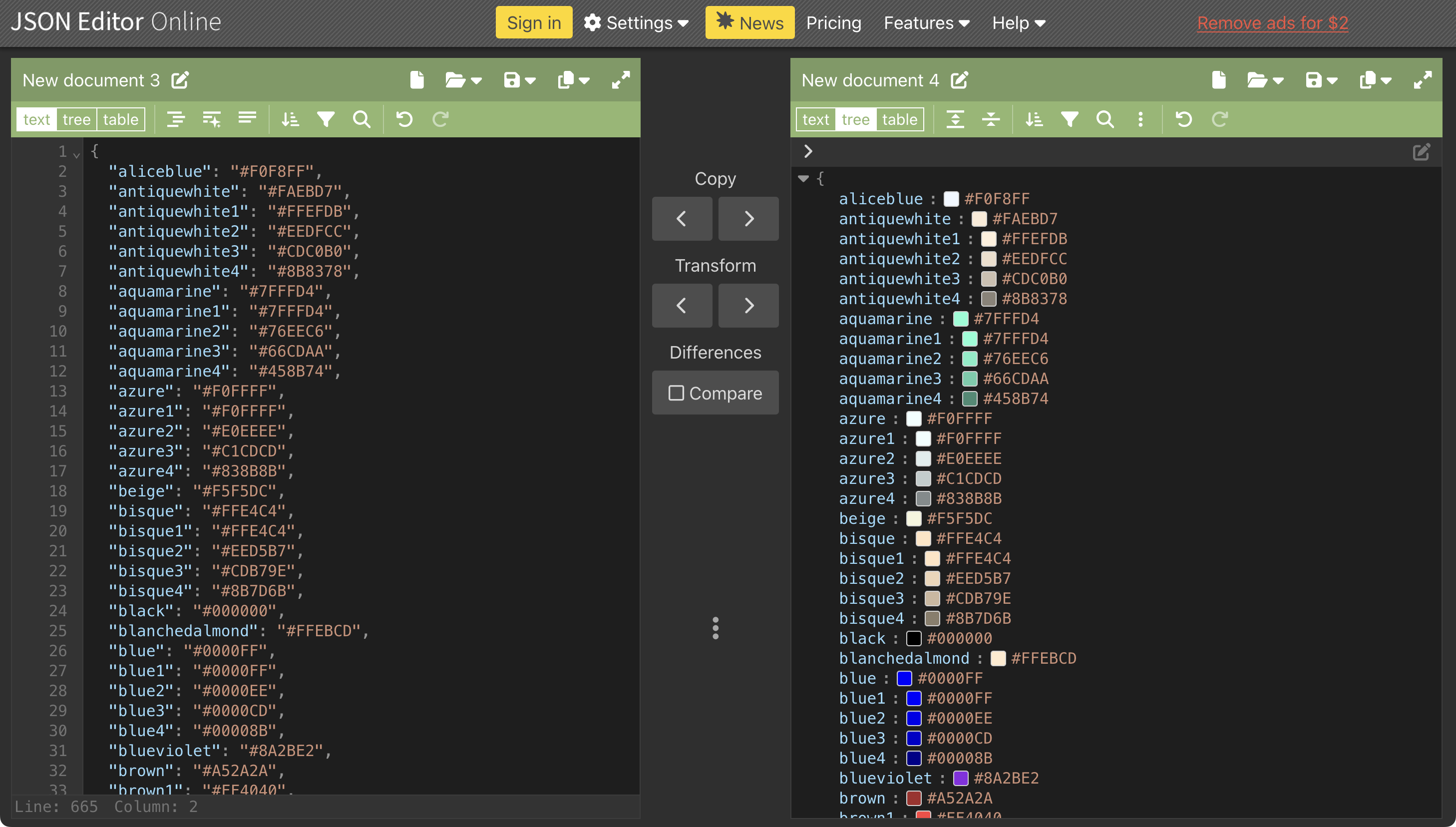Open aliceblue color swatch picker
This screenshot has width=1456, height=827.
(951, 199)
